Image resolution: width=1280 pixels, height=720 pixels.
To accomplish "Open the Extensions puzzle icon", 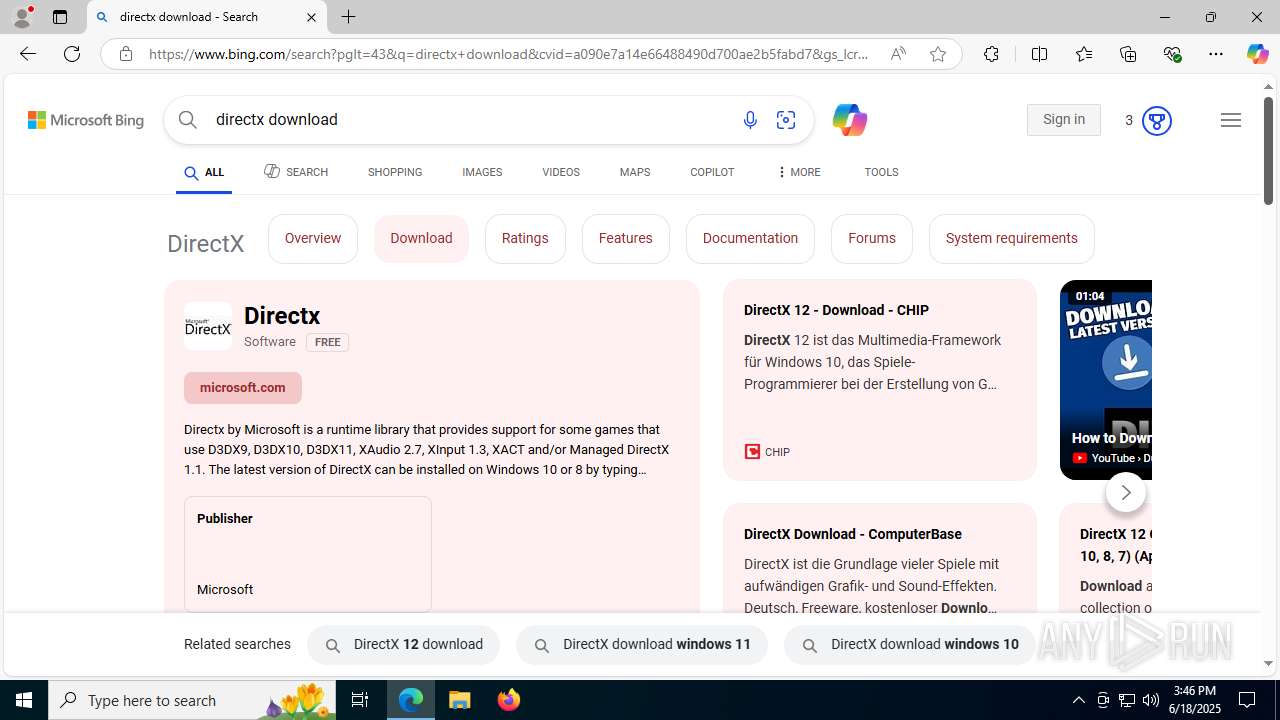I will point(991,54).
